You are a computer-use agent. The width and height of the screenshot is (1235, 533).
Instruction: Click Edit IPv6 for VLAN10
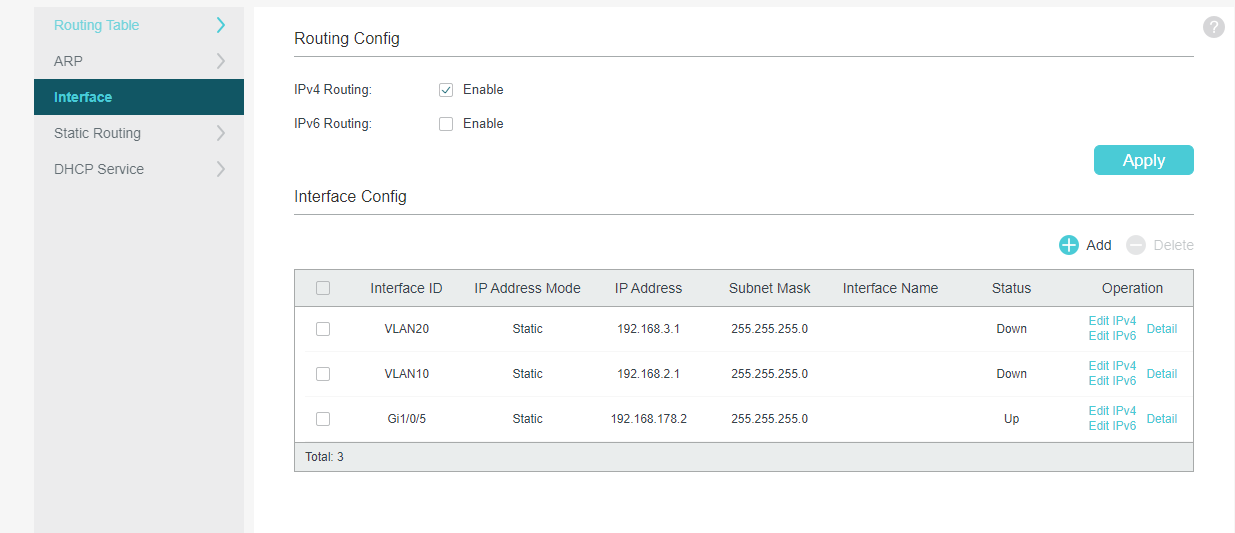click(x=1112, y=381)
